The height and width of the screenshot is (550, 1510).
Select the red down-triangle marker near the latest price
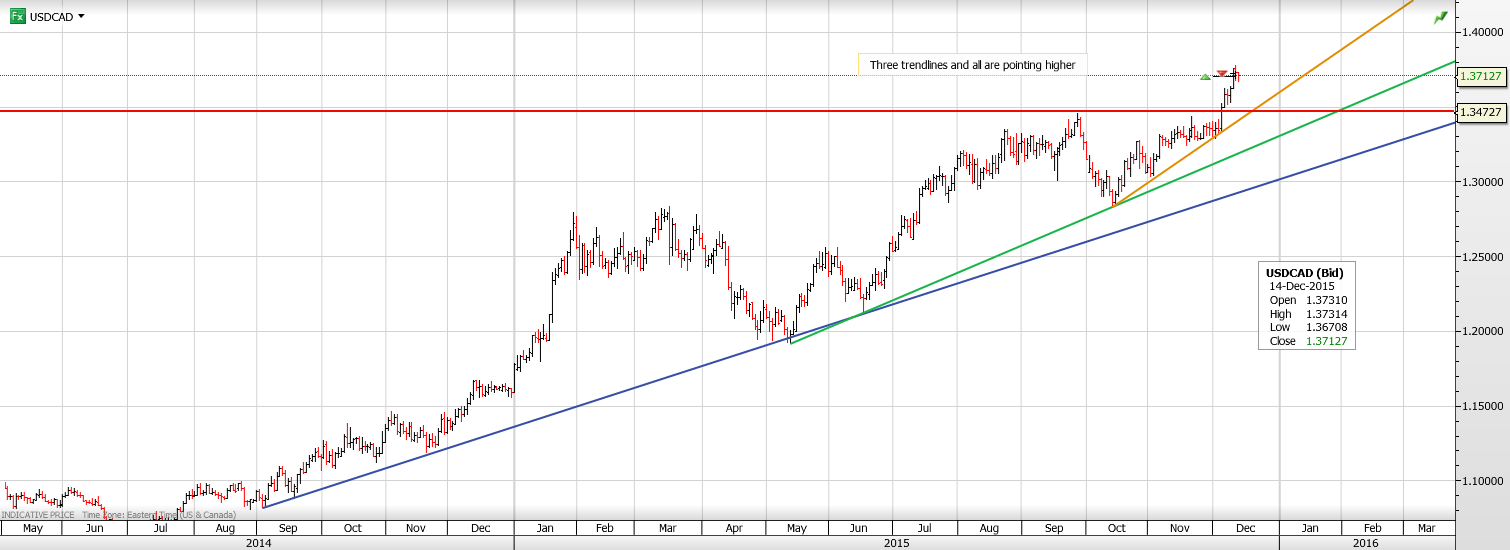1222,73
